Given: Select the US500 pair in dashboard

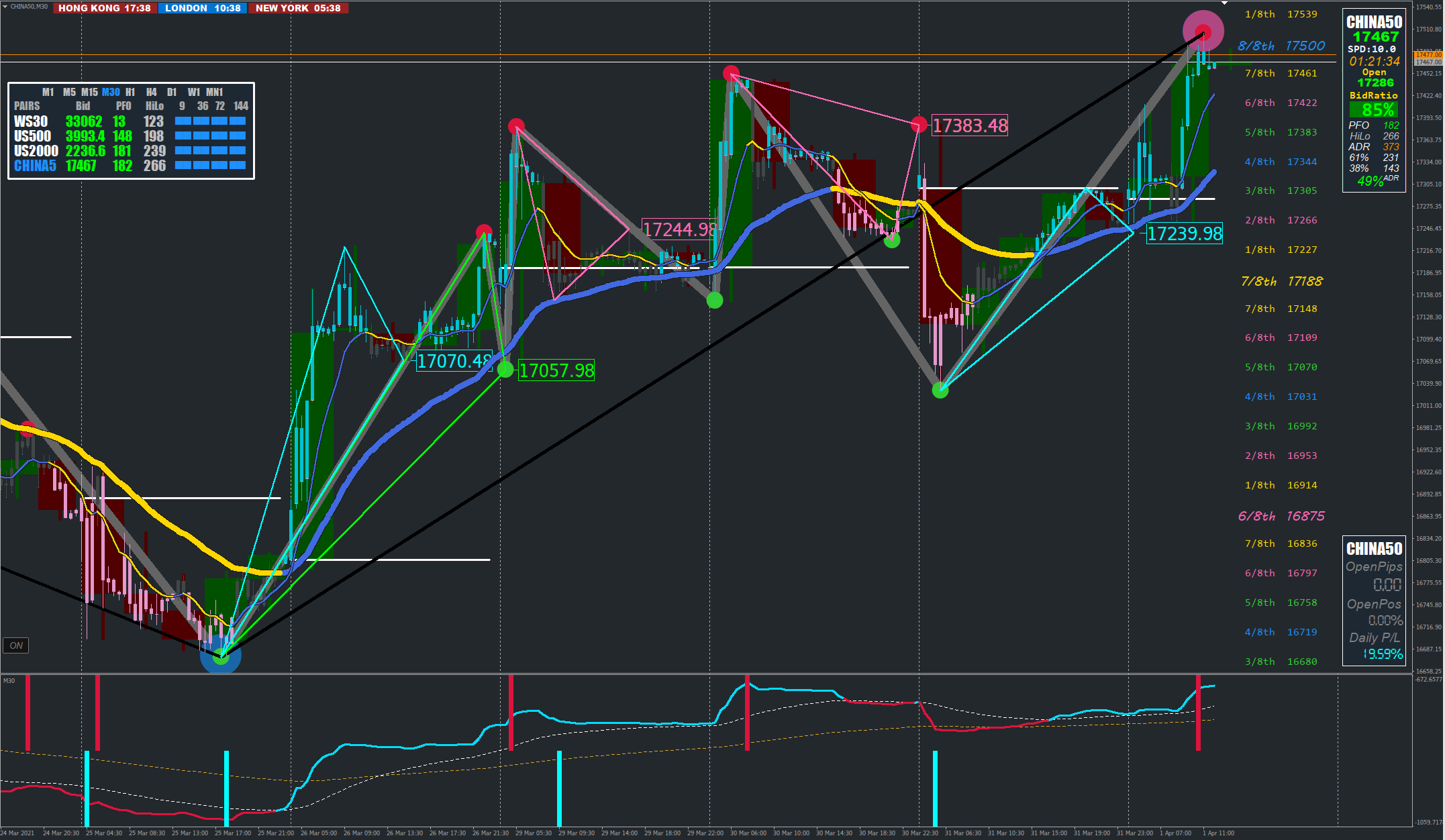Looking at the screenshot, I should point(32,136).
